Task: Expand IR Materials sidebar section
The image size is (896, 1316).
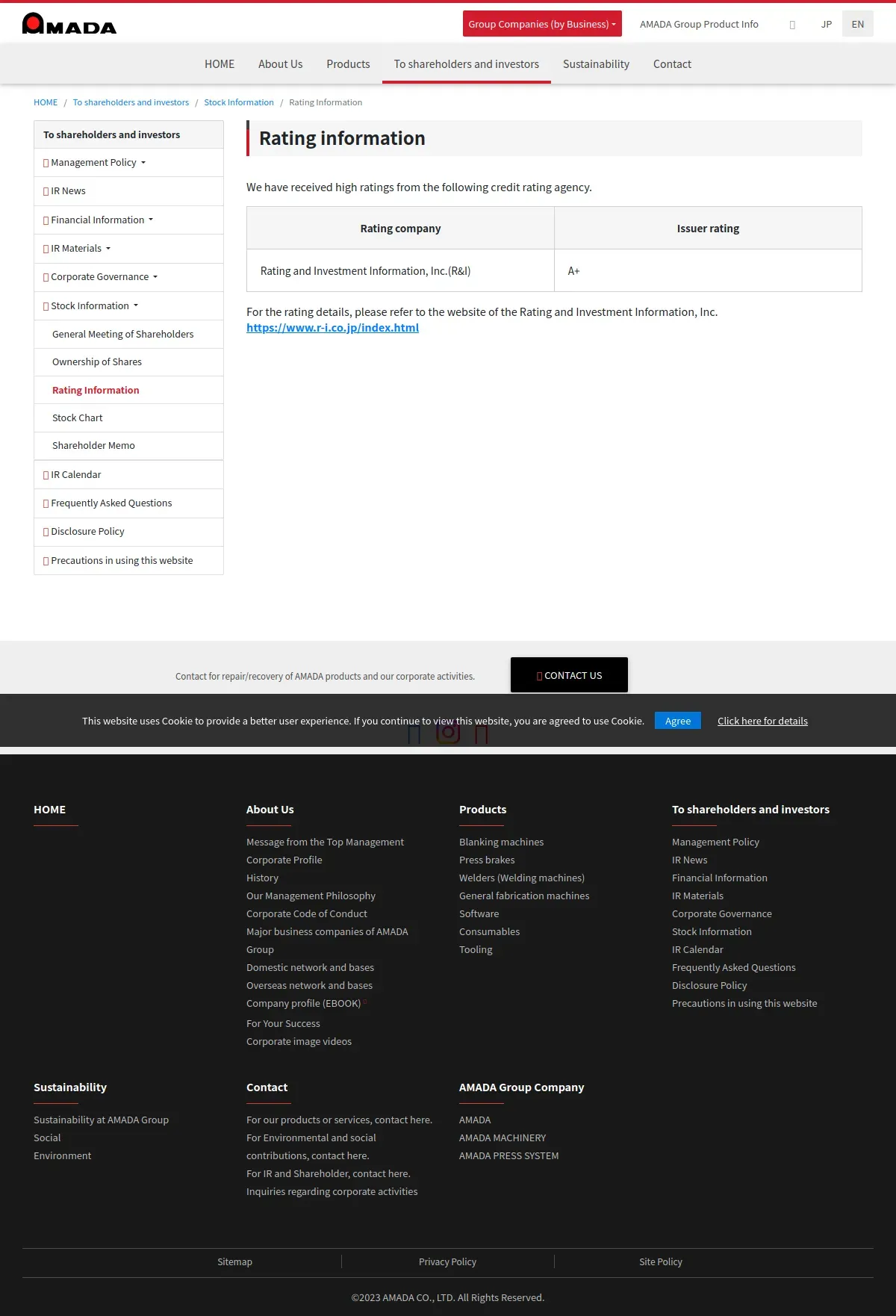Action: (x=128, y=249)
